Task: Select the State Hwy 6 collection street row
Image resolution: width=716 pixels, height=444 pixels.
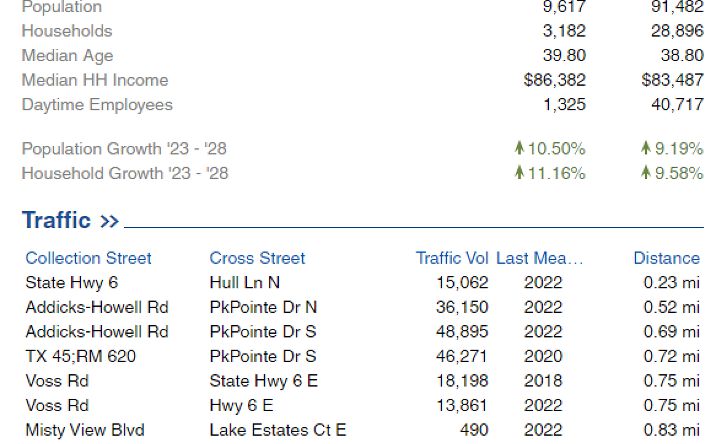Action: pyautogui.click(x=71, y=282)
